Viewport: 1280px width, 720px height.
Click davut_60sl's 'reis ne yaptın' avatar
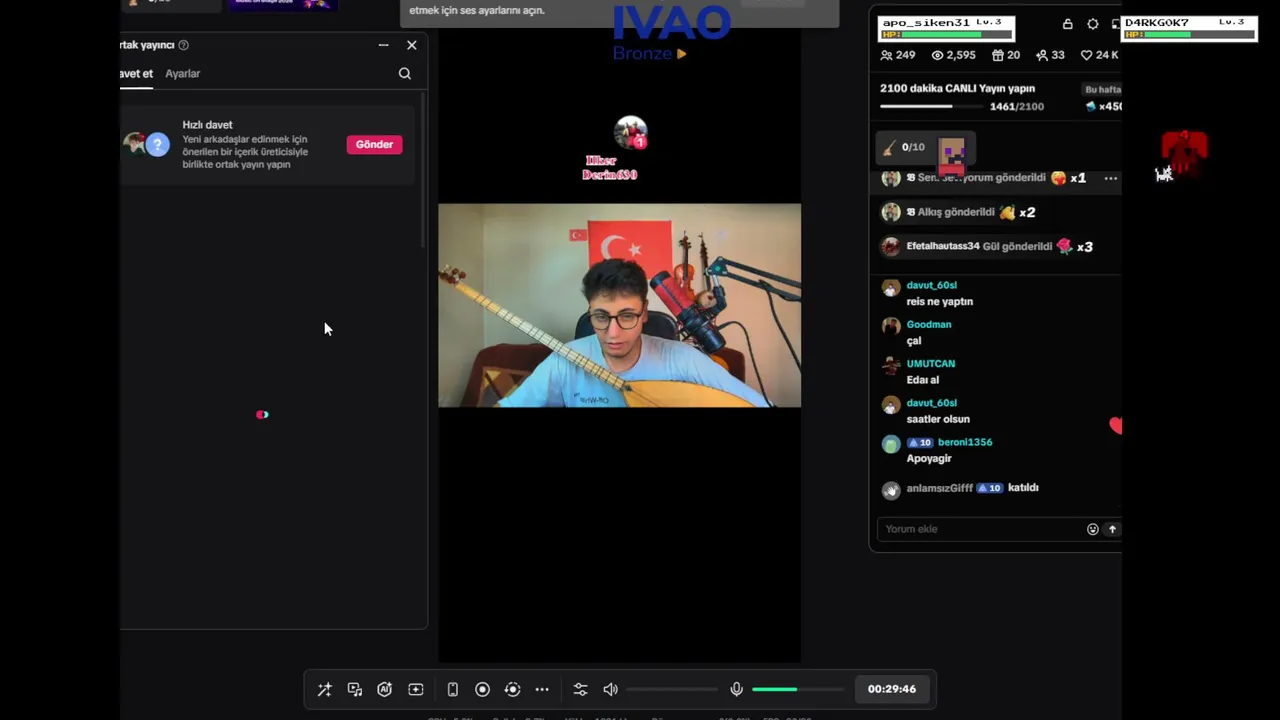(891, 288)
